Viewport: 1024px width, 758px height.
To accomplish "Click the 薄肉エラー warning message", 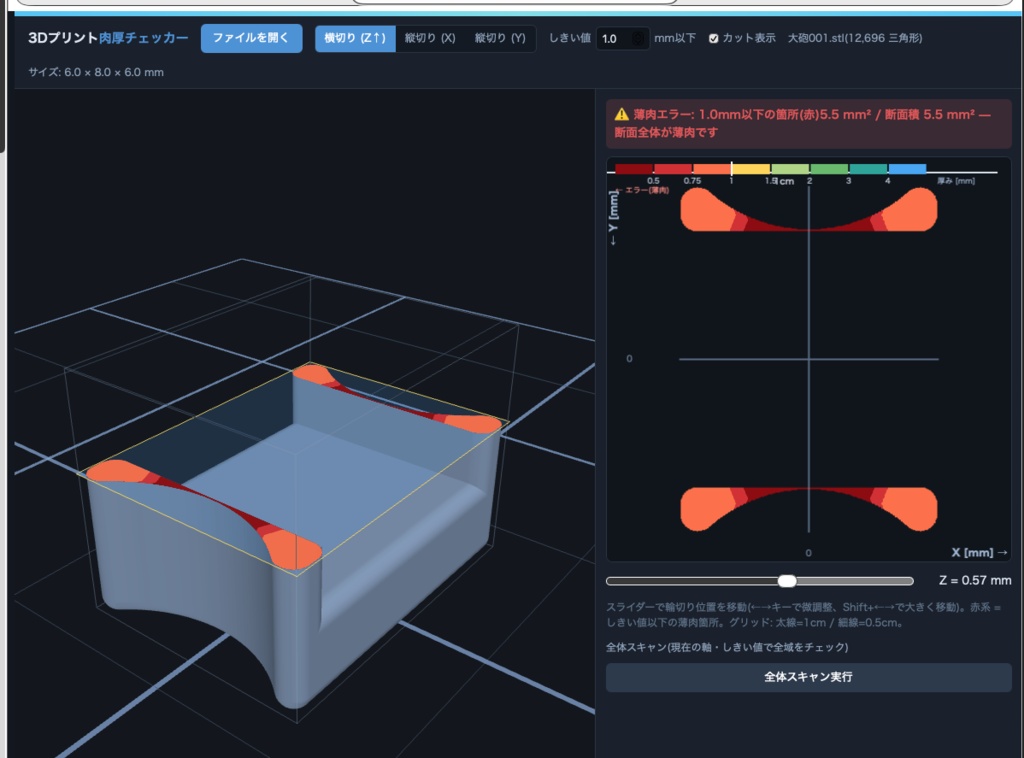I will [x=808, y=123].
